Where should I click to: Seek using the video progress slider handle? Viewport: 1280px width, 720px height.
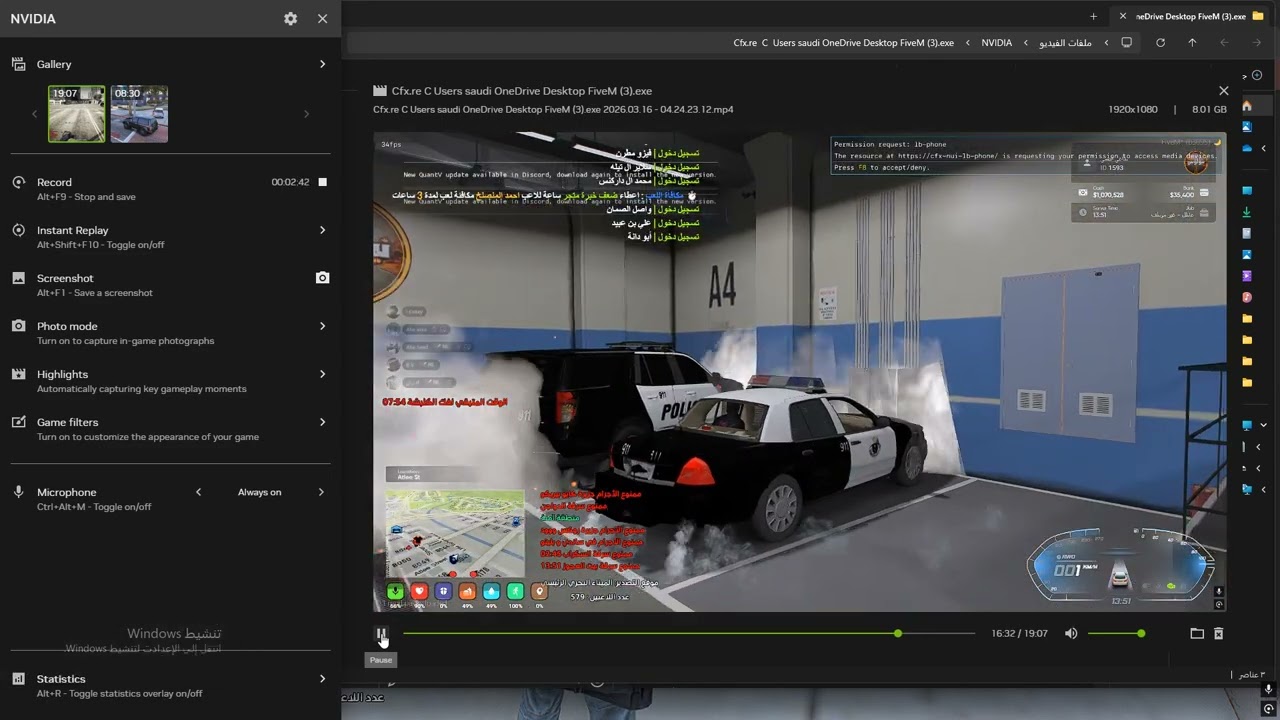coord(898,633)
